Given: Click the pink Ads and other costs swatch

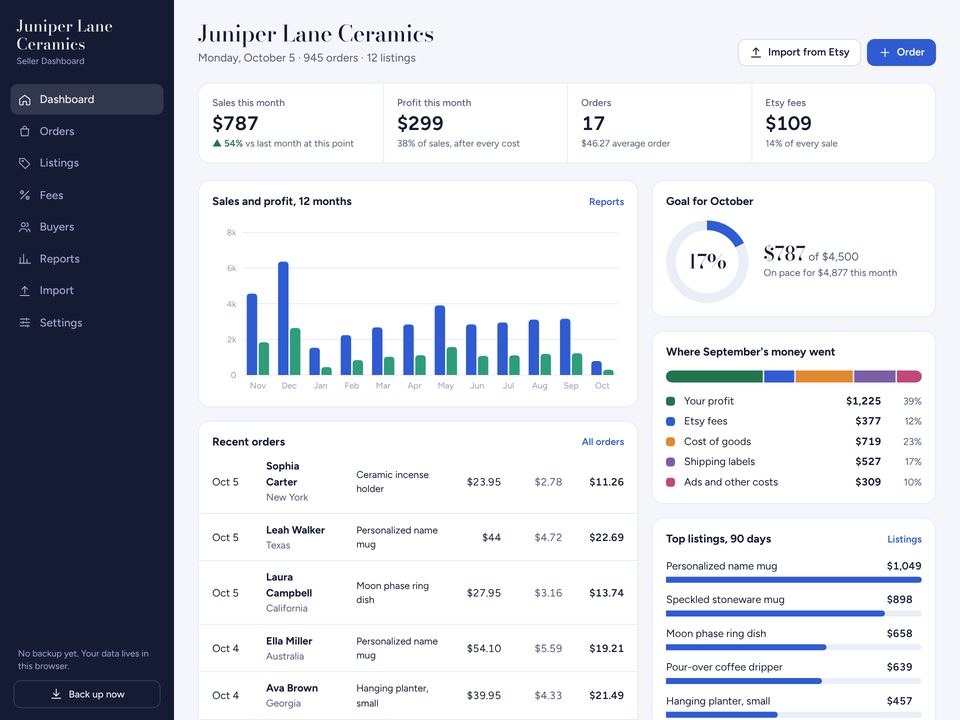Looking at the screenshot, I should tap(670, 482).
